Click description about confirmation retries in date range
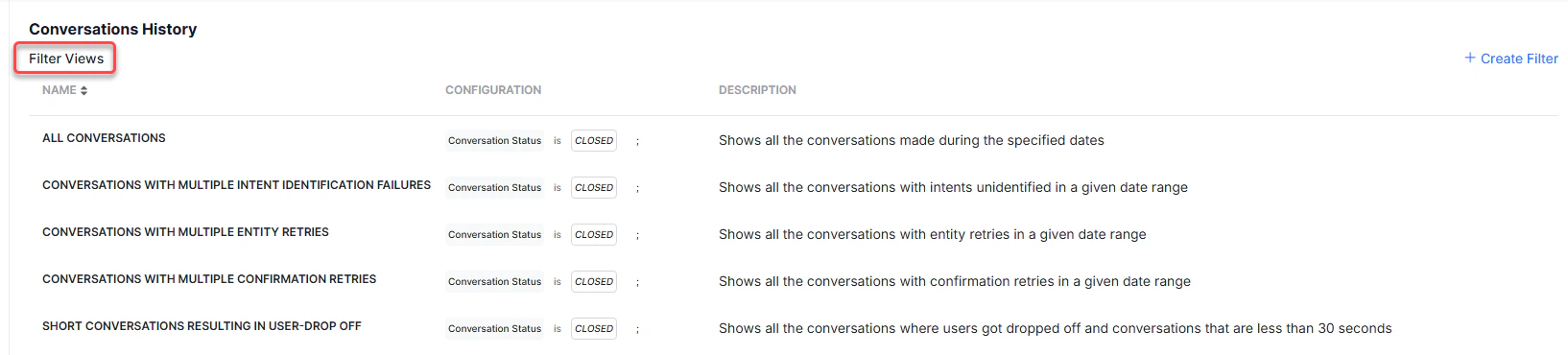 [954, 281]
